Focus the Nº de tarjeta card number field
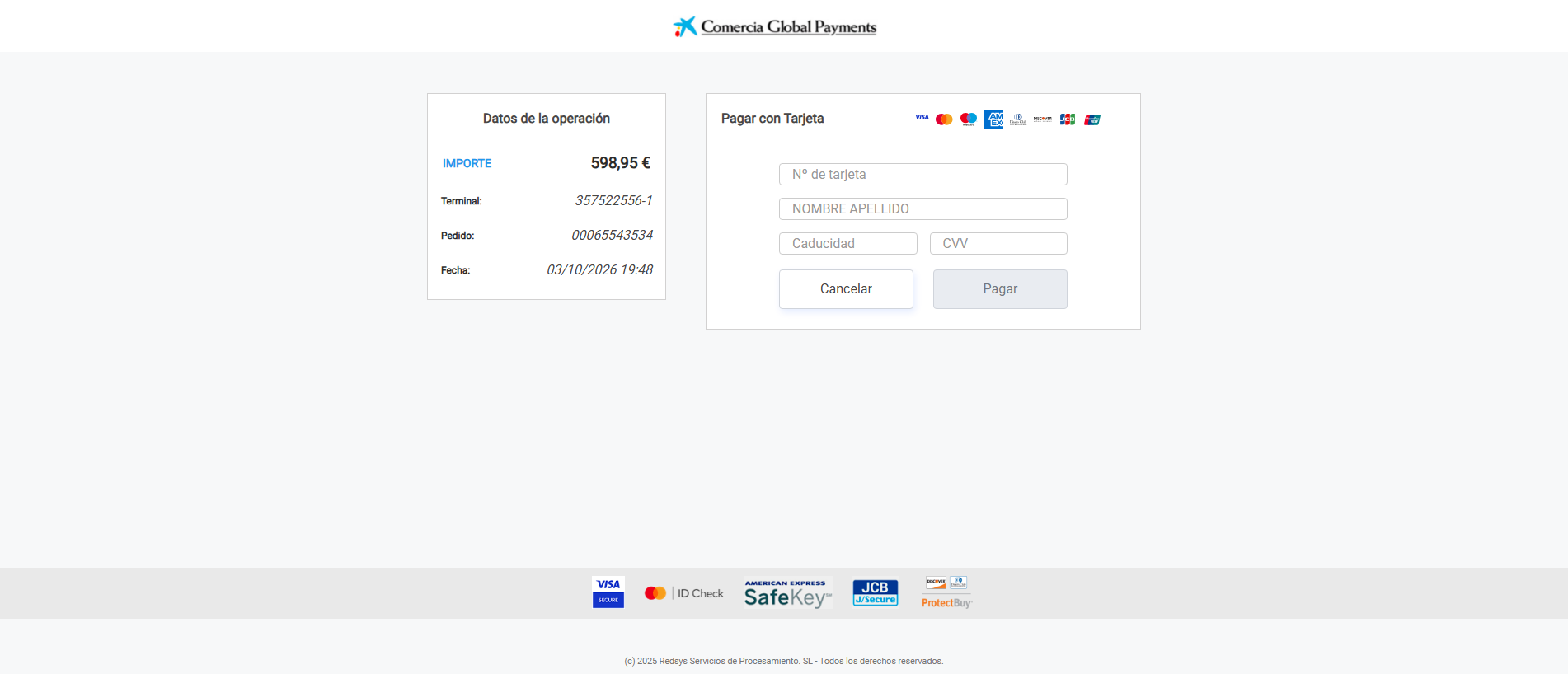The image size is (1568, 674). 923,174
